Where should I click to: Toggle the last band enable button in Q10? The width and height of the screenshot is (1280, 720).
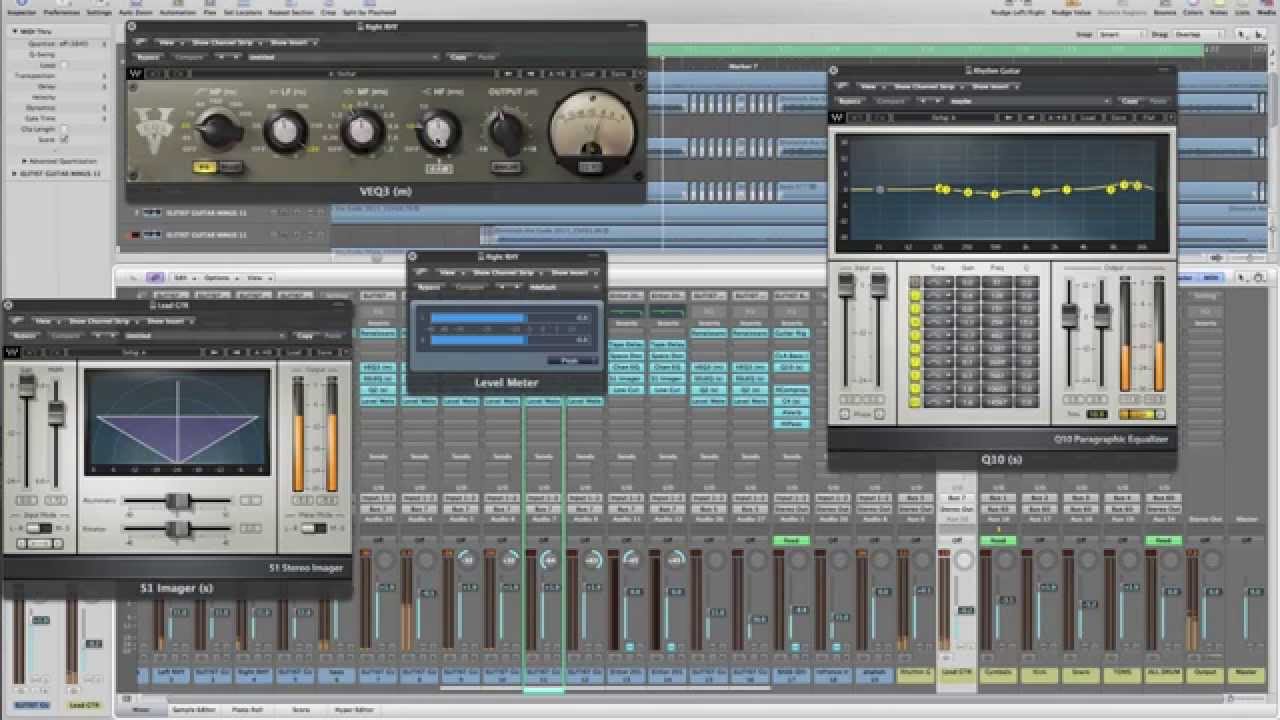click(914, 402)
